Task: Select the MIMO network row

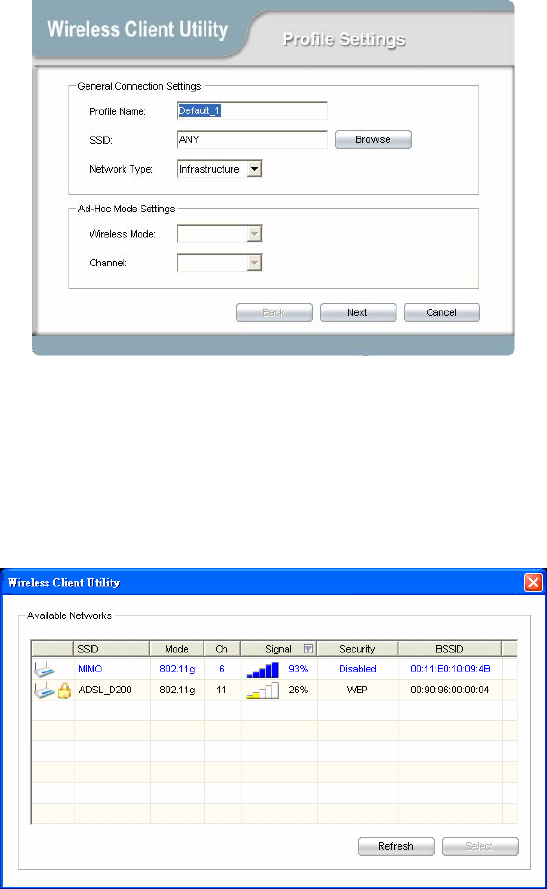Action: click(x=274, y=669)
